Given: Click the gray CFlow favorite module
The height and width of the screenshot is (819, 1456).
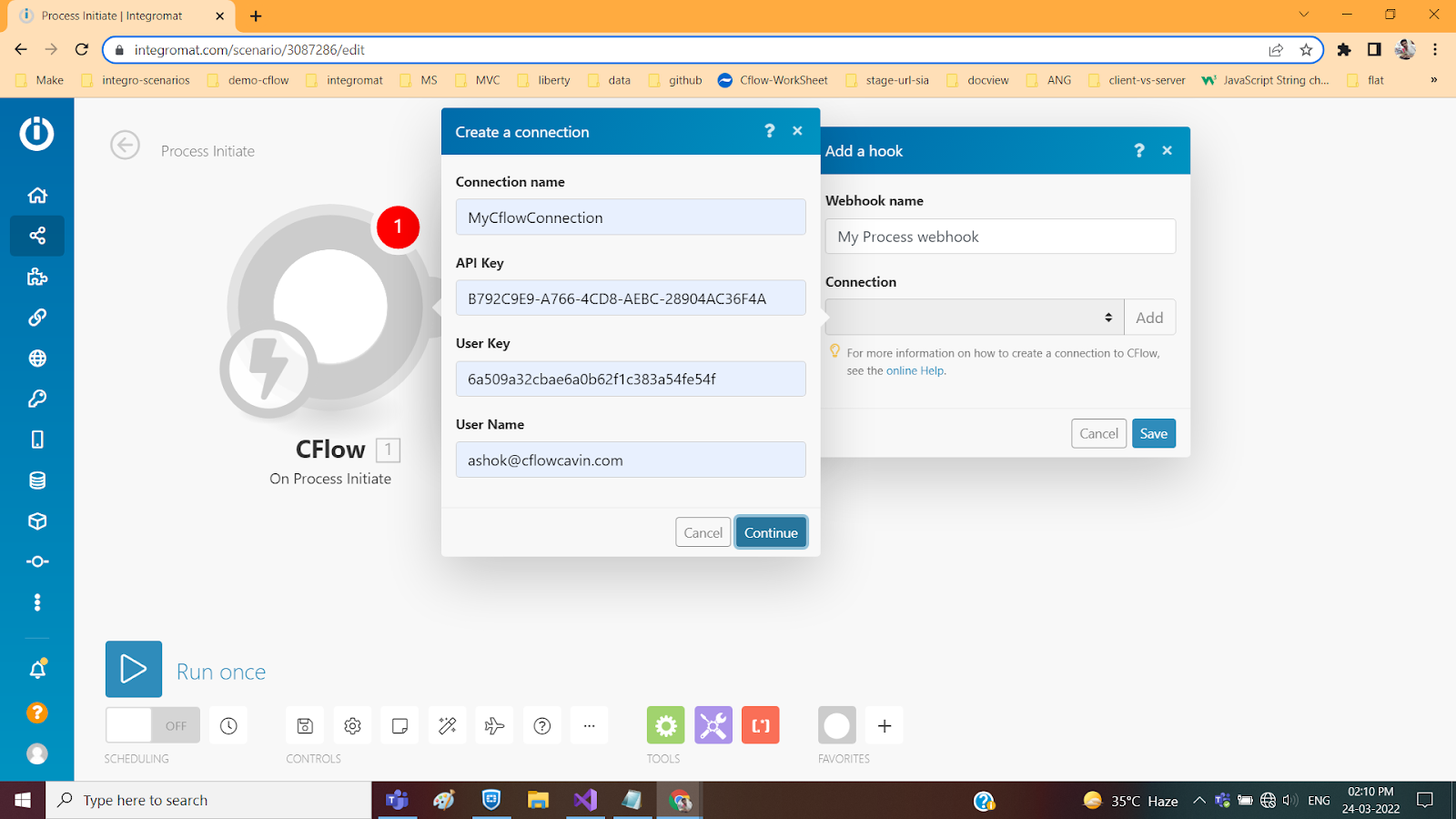Looking at the screenshot, I should coord(837,725).
